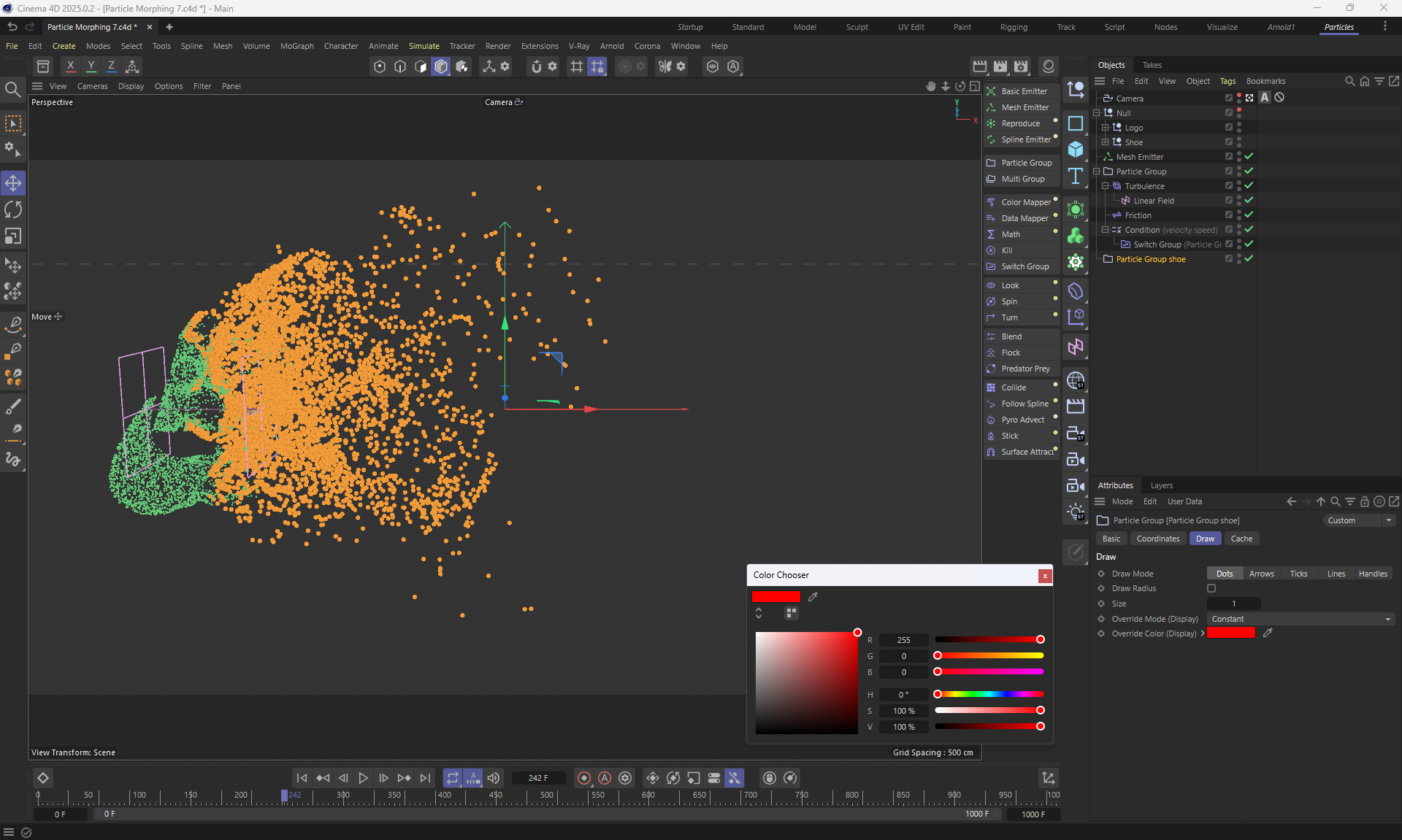Click the Record Active Objects button
This screenshot has width=1402, height=840.
[584, 778]
